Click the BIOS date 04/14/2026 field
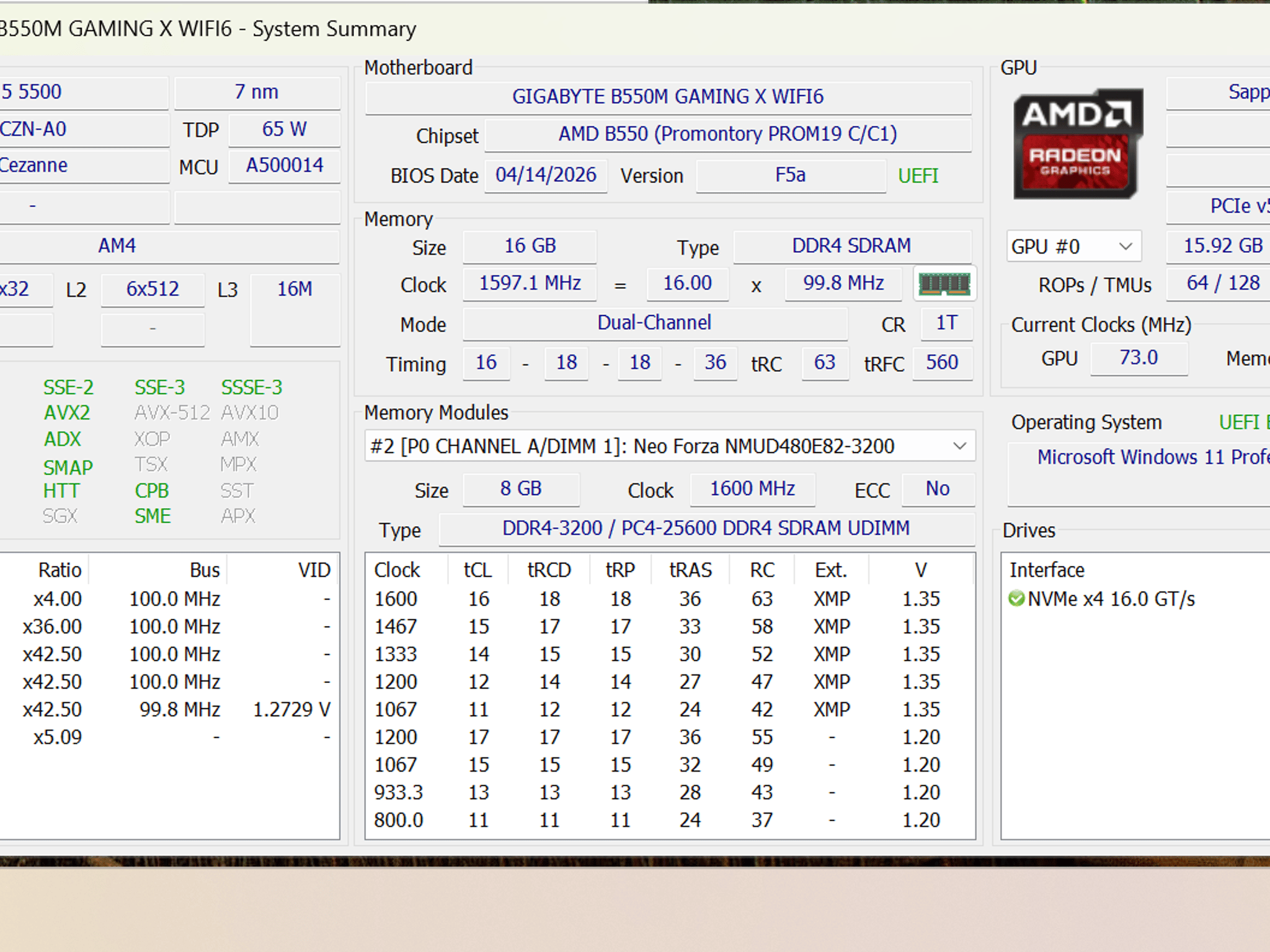1270x952 pixels. (546, 175)
